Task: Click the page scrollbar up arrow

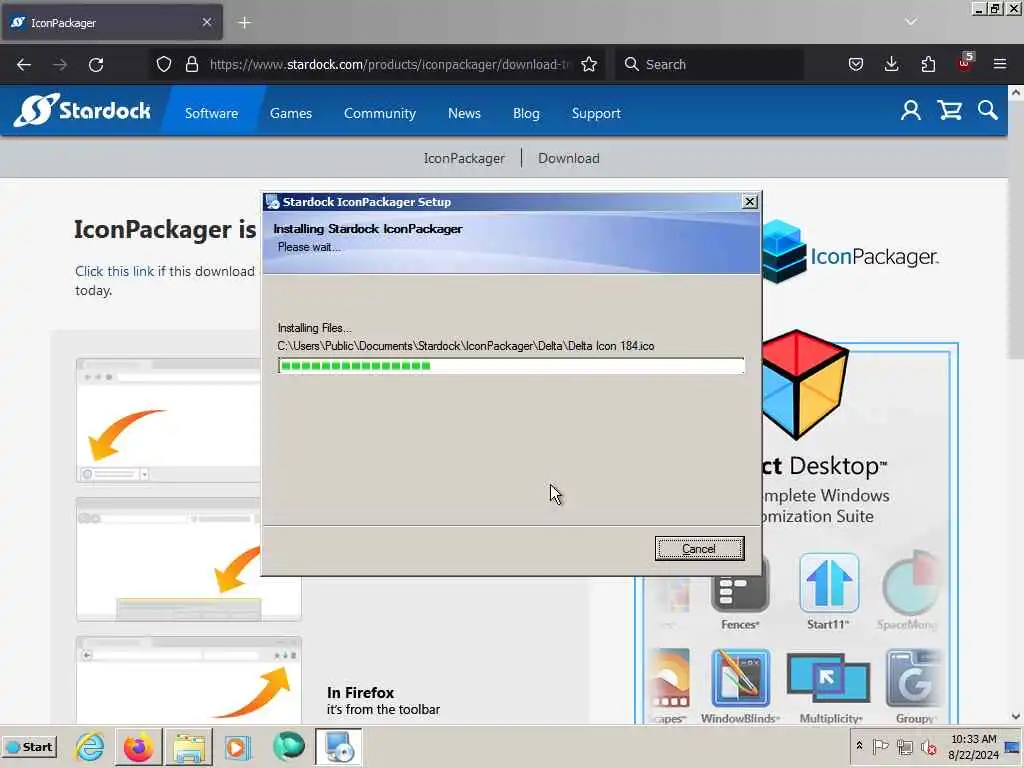Action: click(1016, 93)
